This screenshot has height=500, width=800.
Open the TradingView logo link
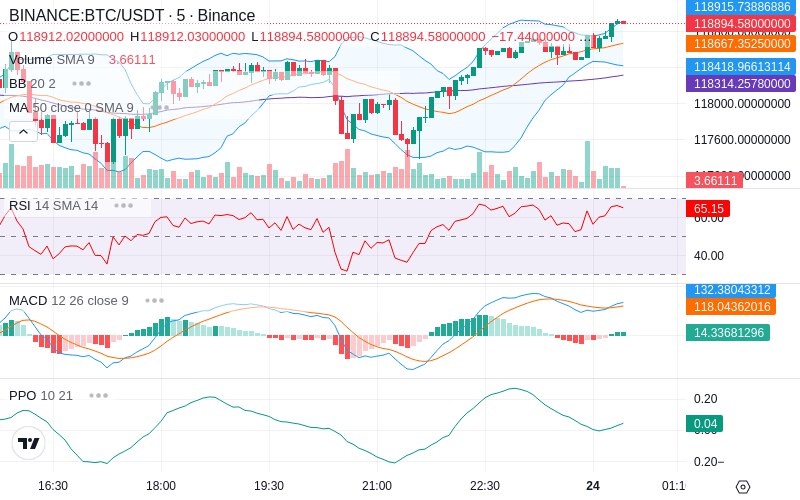(29, 443)
